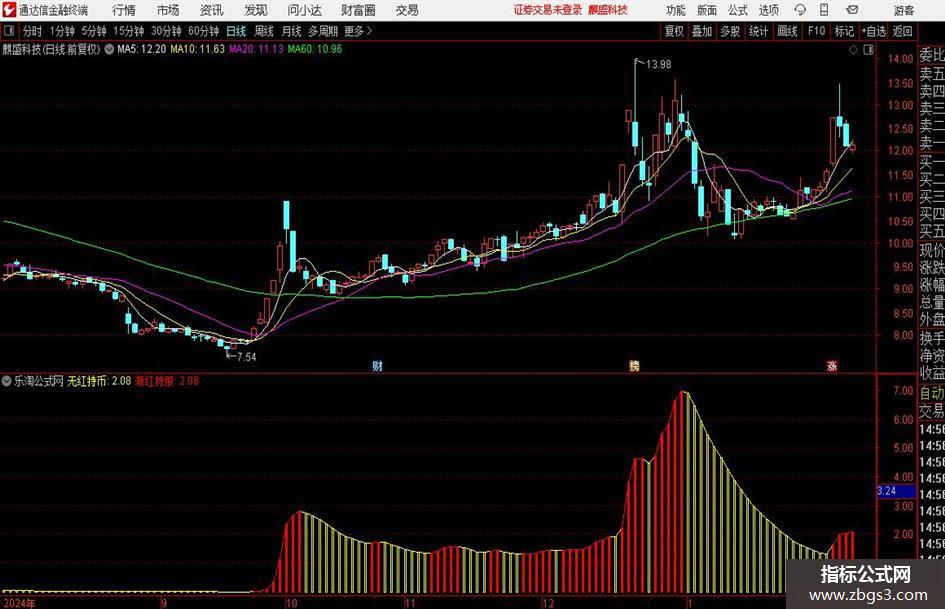Open the 公式 menu

click(737, 10)
